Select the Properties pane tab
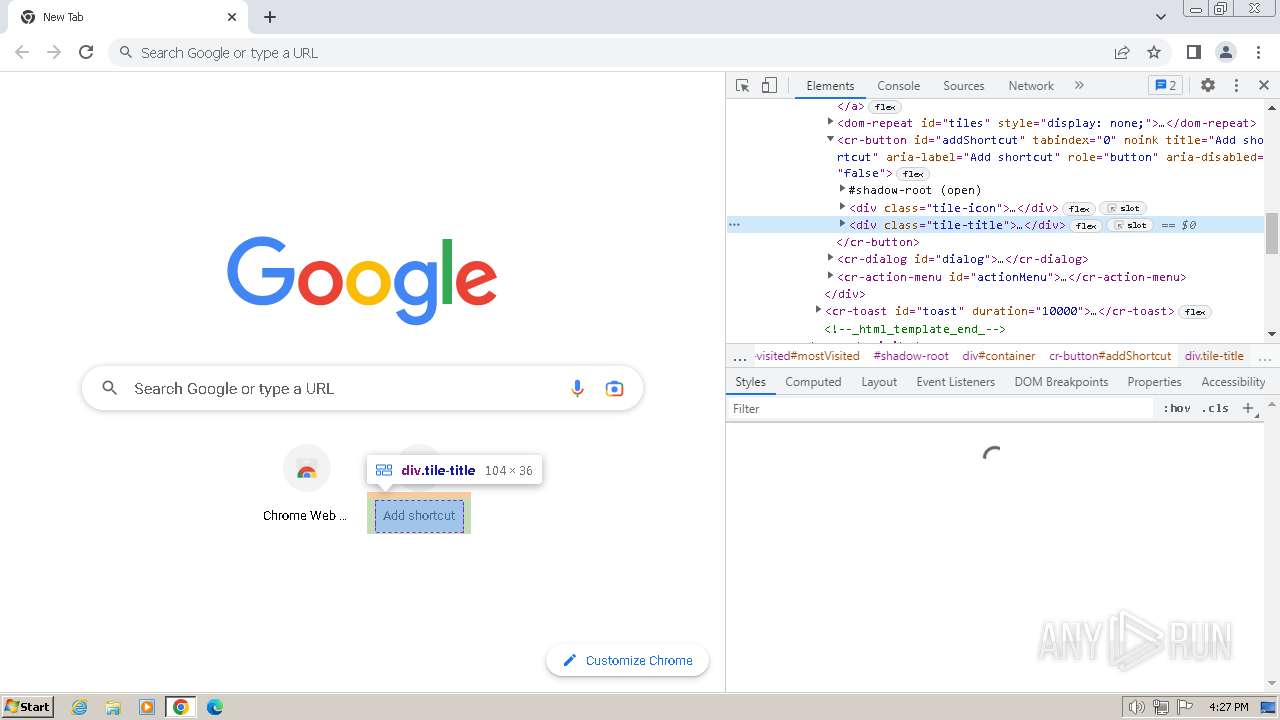 (x=1154, y=382)
